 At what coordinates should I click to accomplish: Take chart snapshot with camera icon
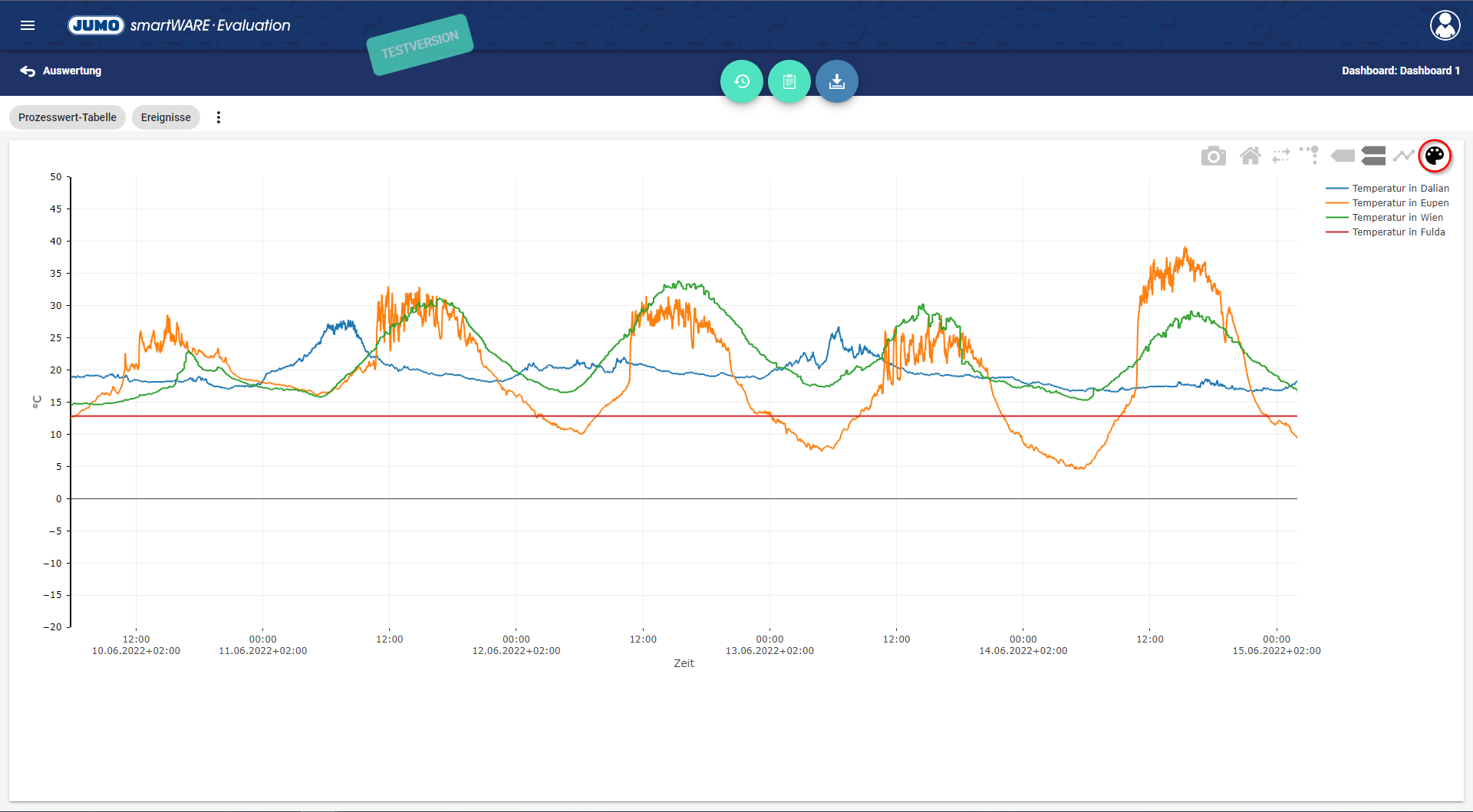point(1213,156)
